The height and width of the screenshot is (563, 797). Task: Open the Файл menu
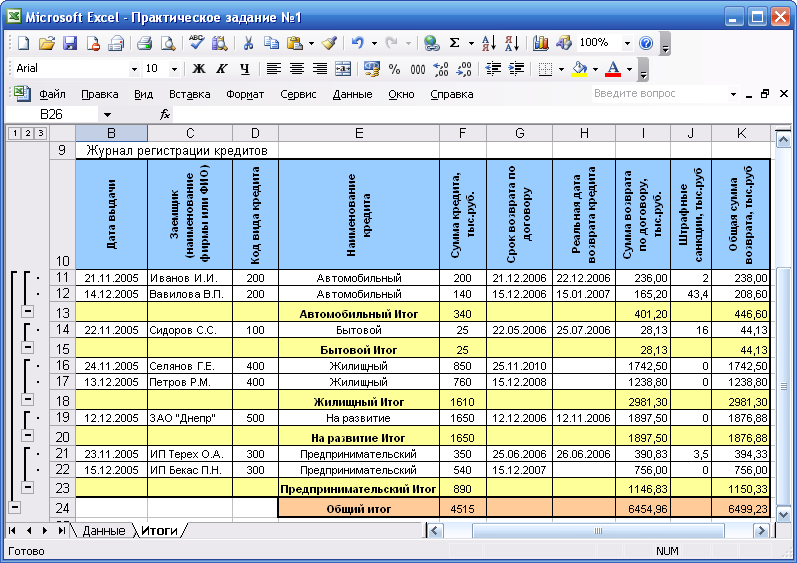click(52, 95)
